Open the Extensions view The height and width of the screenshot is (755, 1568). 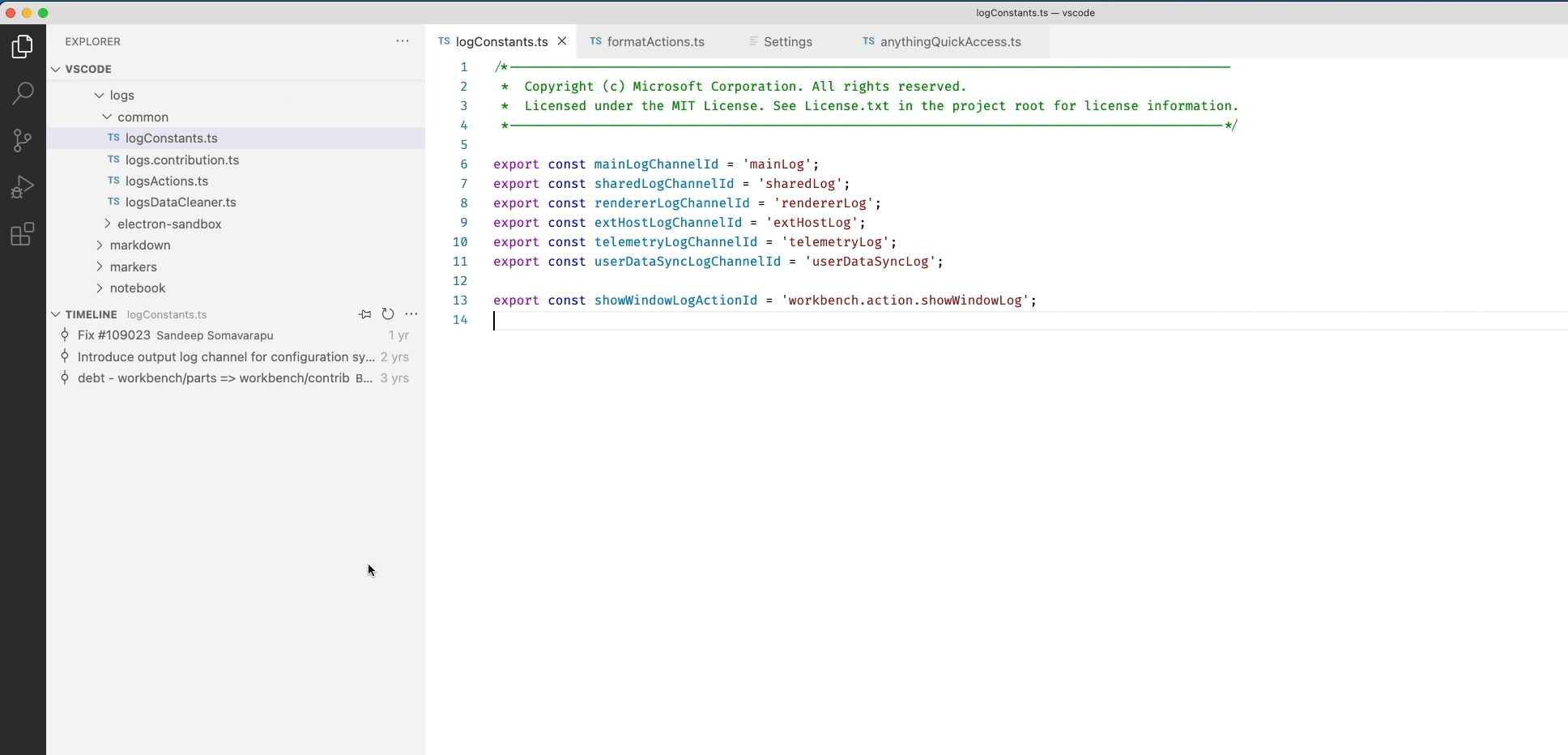pos(23,235)
